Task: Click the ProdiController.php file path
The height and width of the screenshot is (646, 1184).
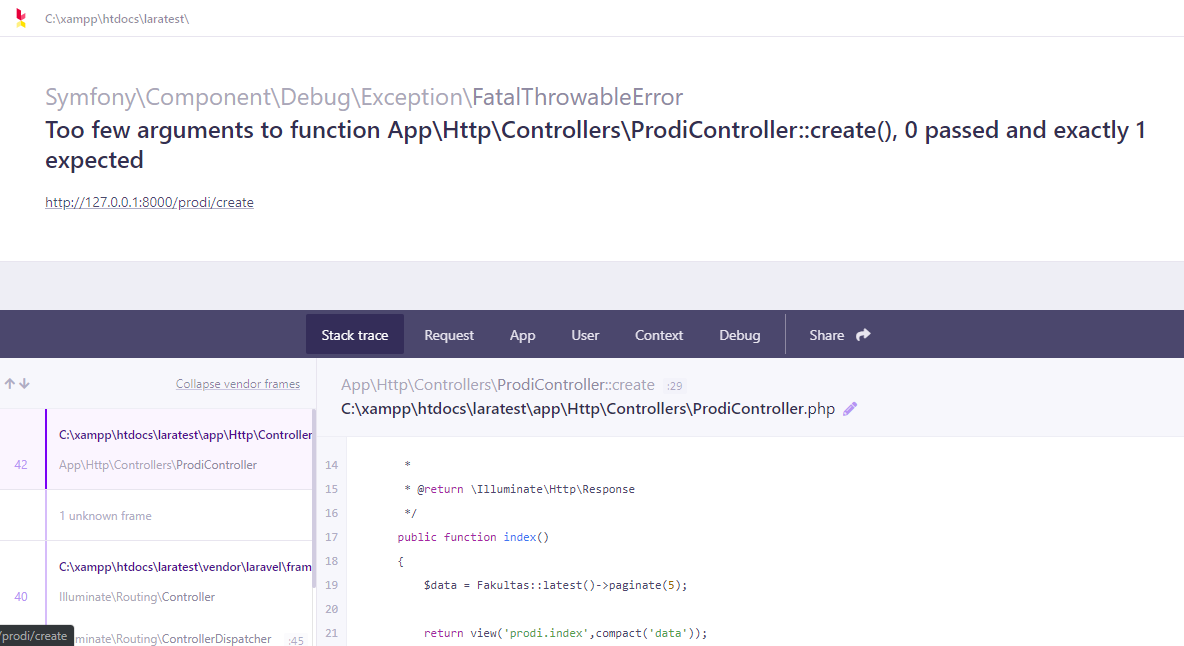Action: point(587,409)
